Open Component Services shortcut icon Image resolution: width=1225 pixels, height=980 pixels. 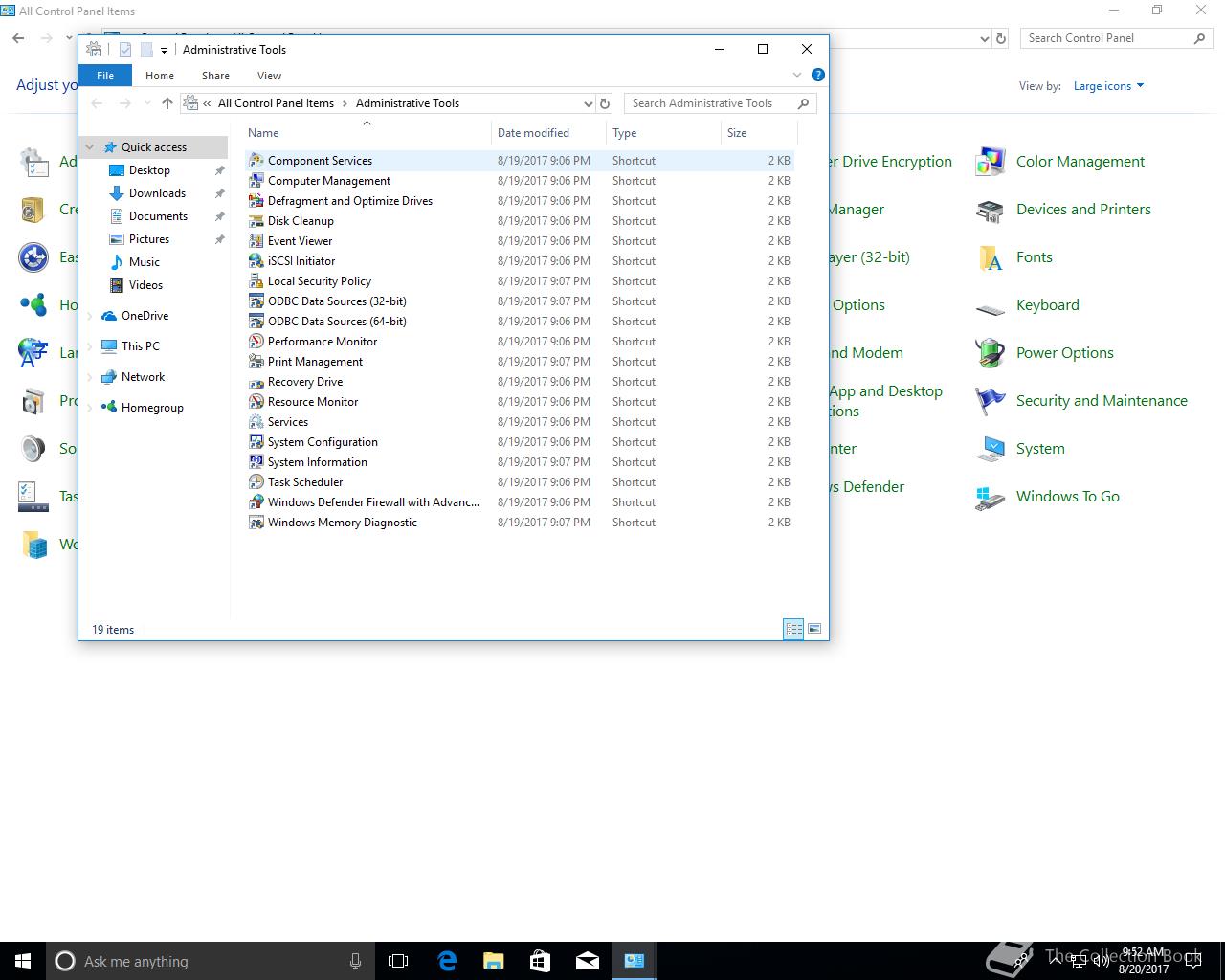(x=256, y=161)
